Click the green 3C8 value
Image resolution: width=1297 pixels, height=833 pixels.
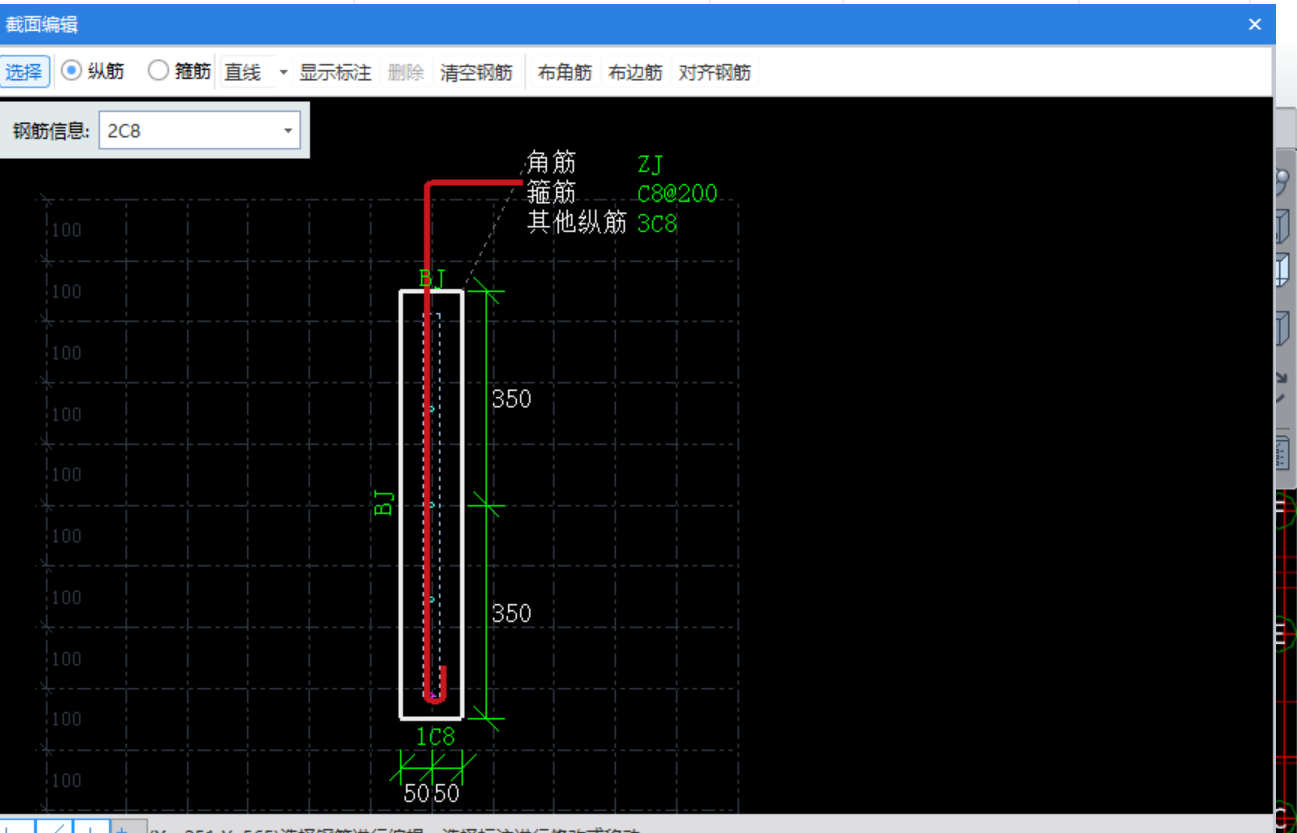(x=657, y=223)
